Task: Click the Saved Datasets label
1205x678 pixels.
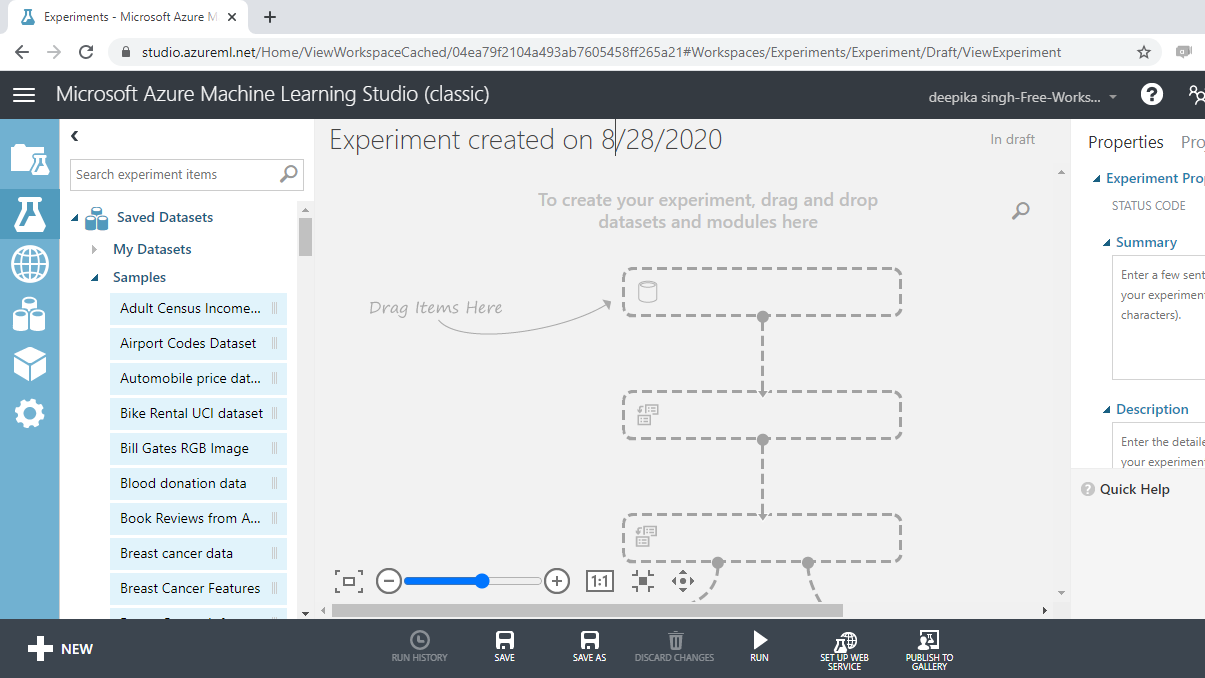Action: (x=165, y=217)
